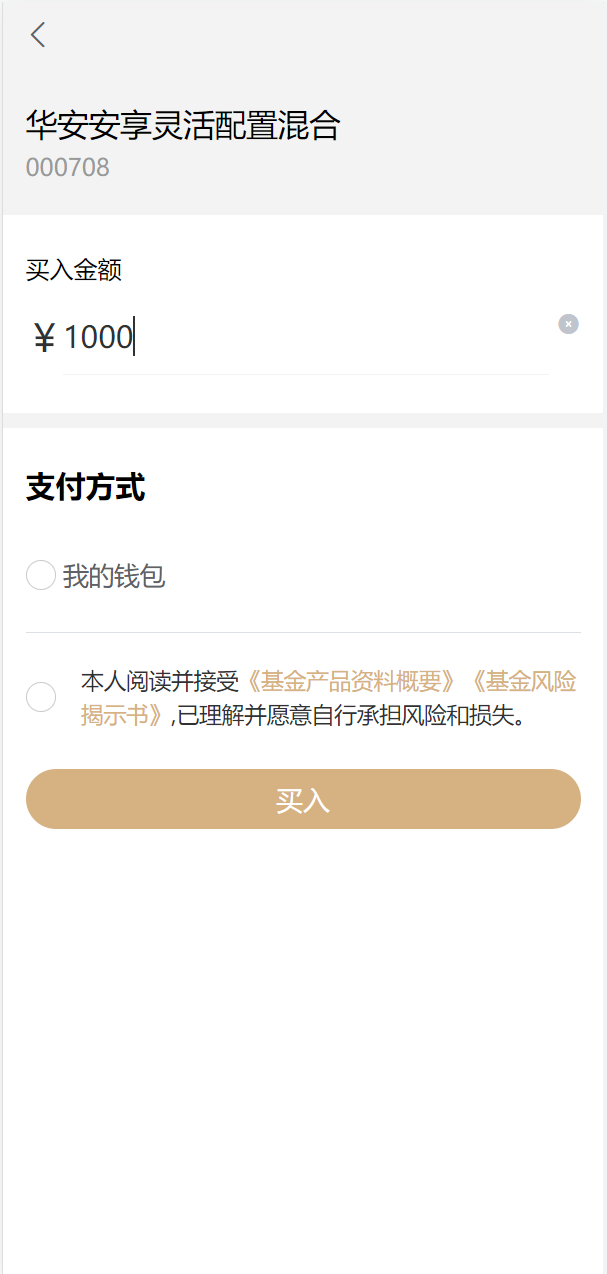Viewport: 607px width, 1274px height.
Task: Click the 支付方式 heading
Action: click(x=86, y=488)
